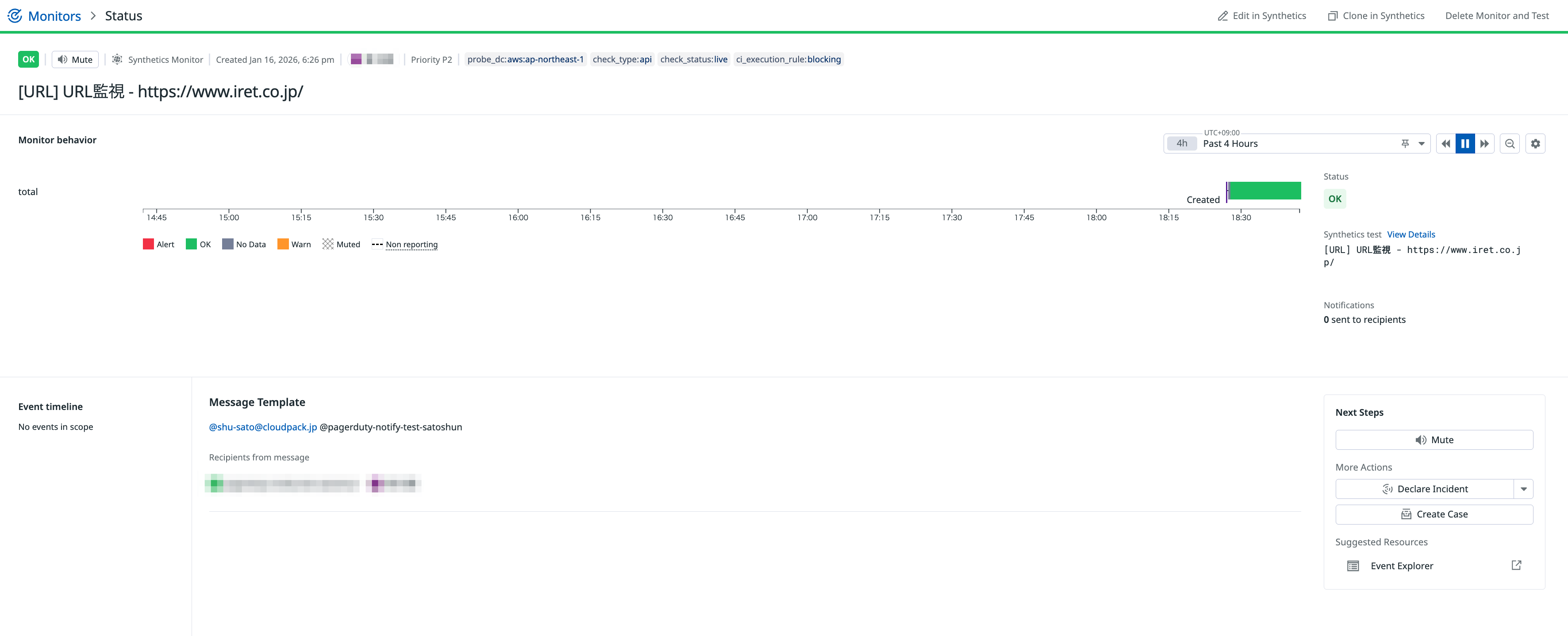Open View Details link
This screenshot has width=1568, height=636.
pyautogui.click(x=1410, y=234)
